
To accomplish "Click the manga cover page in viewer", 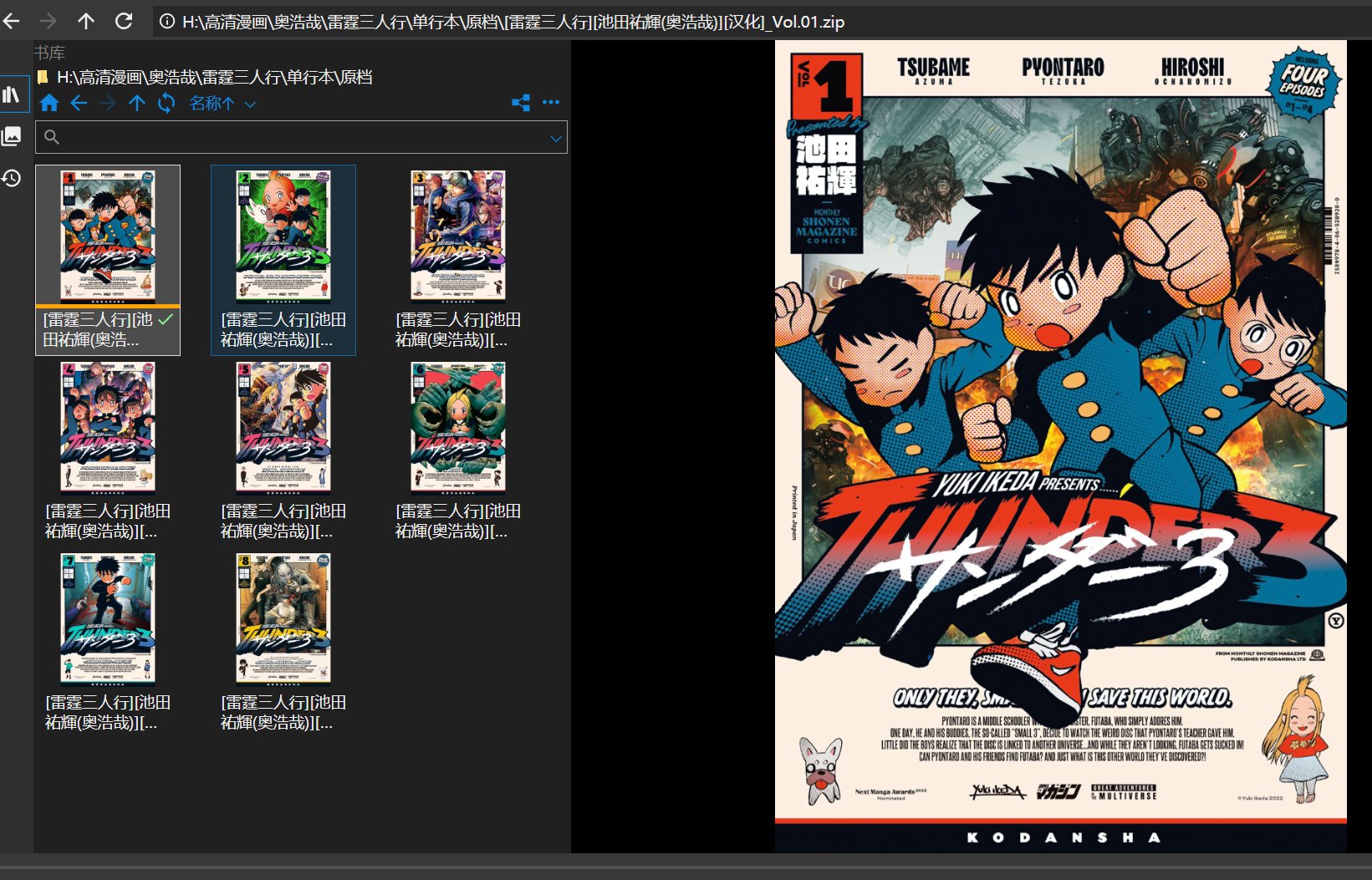I will pos(1060,446).
